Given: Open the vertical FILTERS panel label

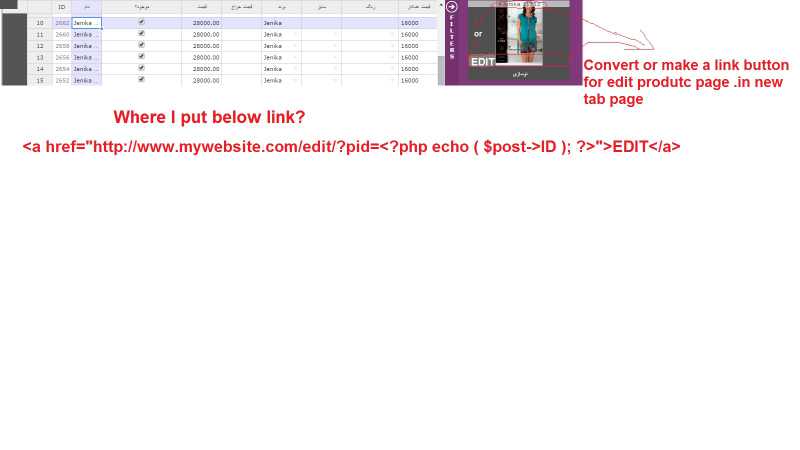Looking at the screenshot, I should point(452,37).
